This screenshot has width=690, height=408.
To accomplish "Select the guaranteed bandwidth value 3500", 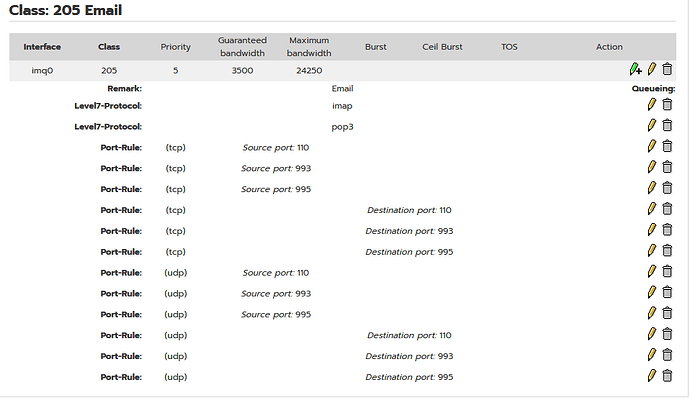I will click(x=242, y=70).
